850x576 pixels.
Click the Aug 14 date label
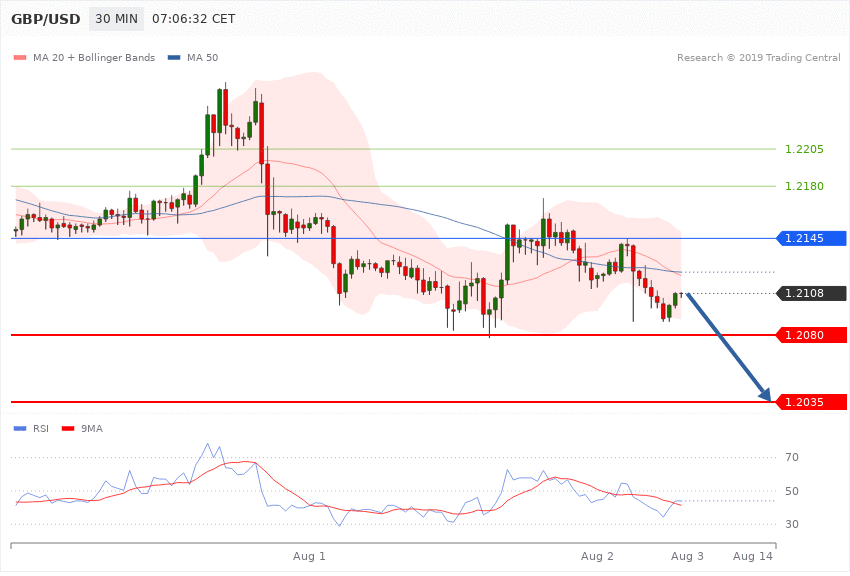[x=752, y=556]
